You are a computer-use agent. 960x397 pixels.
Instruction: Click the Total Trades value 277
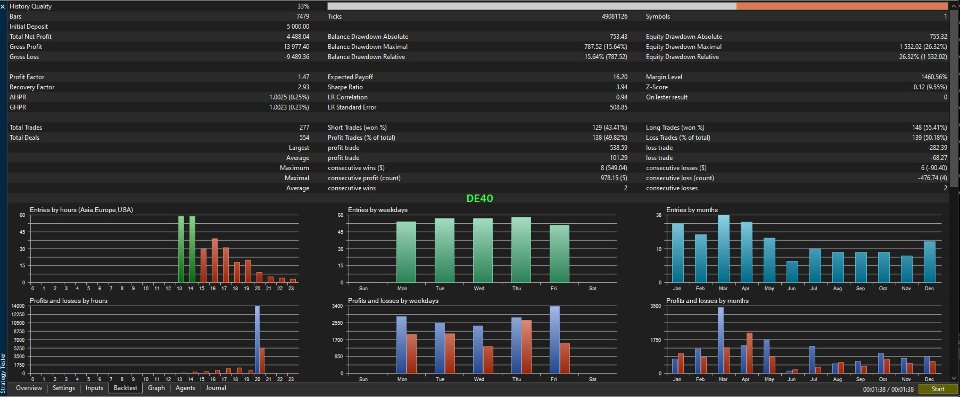click(305, 127)
